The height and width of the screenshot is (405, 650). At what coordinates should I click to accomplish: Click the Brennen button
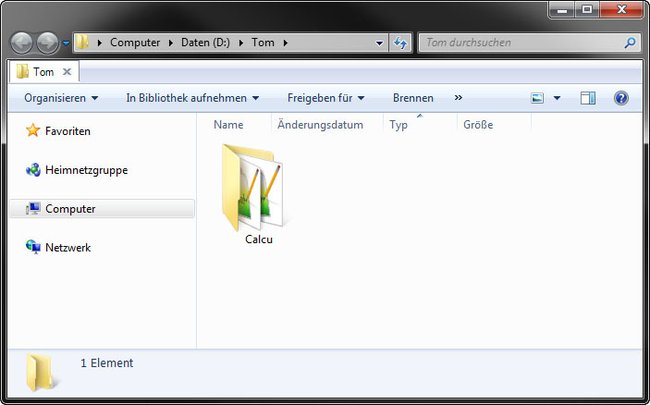[x=413, y=98]
